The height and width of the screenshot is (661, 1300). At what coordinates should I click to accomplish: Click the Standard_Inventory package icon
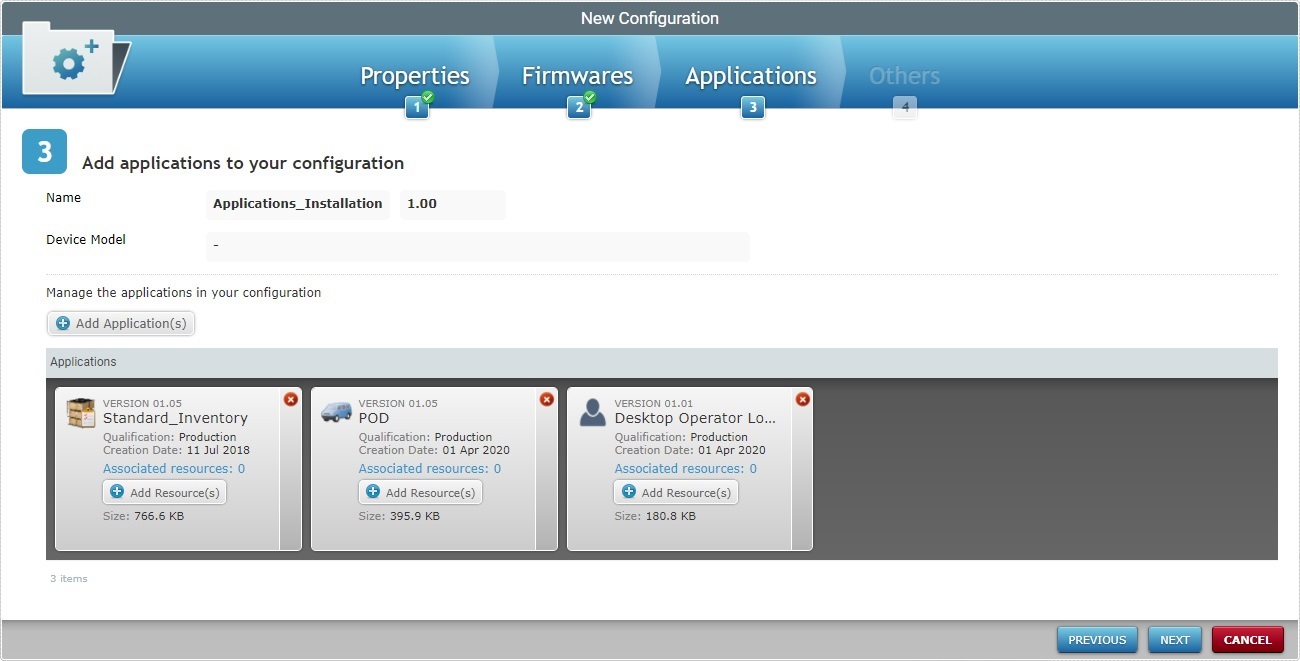click(80, 411)
